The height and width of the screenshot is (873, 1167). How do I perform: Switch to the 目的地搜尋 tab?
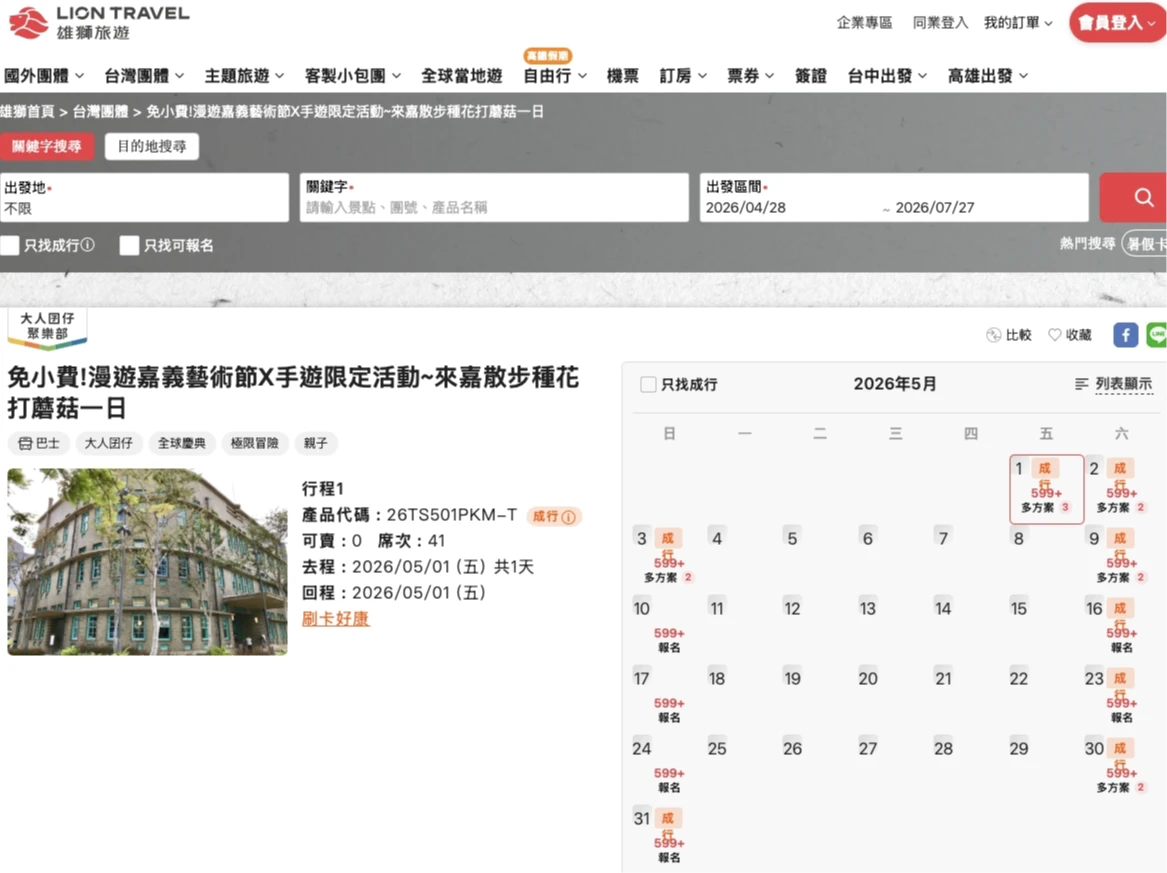[x=152, y=146]
